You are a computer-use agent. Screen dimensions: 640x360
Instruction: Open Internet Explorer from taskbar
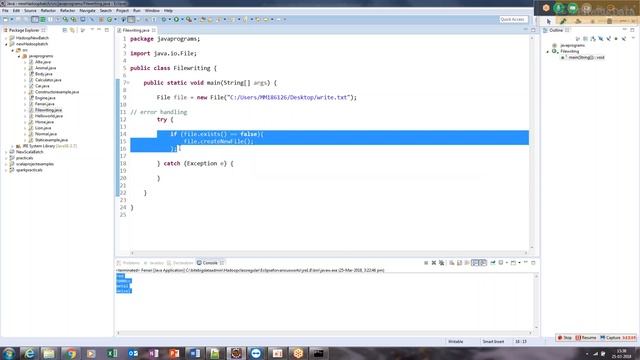[29, 353]
